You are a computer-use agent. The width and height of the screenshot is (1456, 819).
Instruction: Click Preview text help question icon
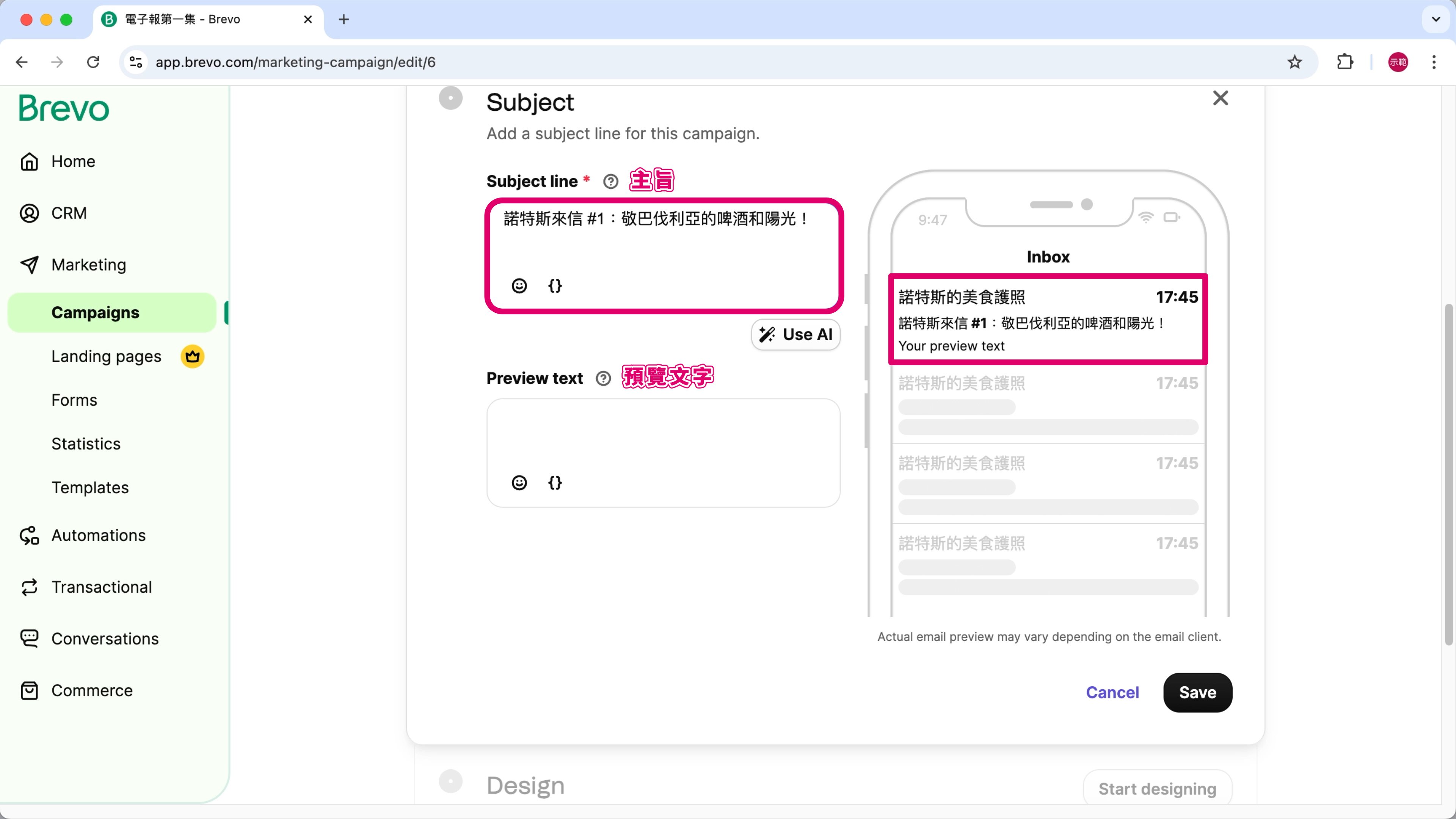tap(603, 379)
